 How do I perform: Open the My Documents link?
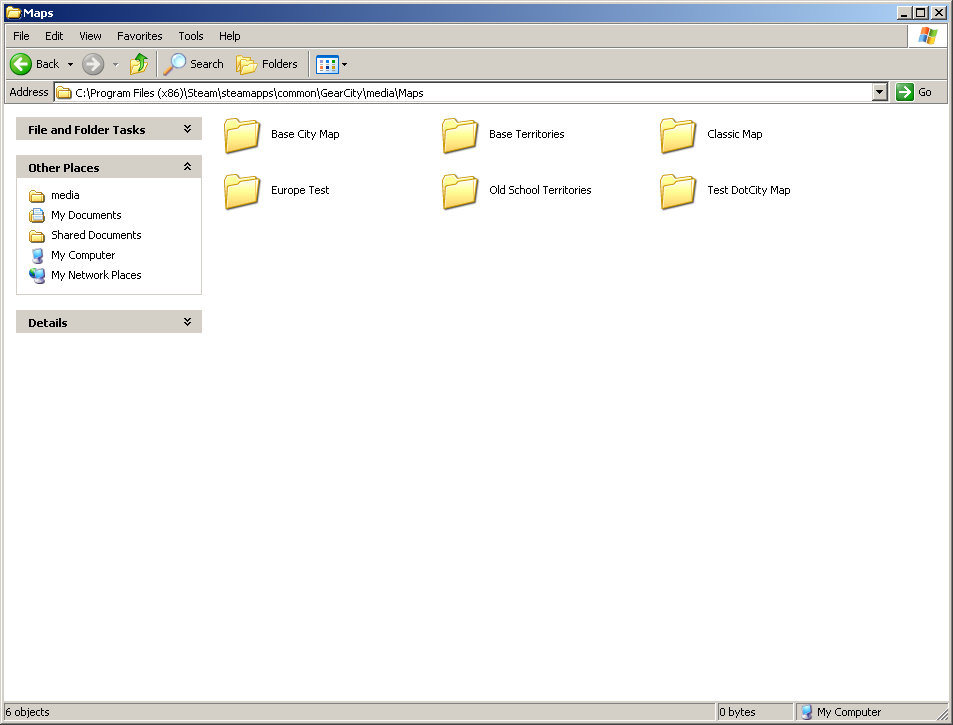point(86,215)
